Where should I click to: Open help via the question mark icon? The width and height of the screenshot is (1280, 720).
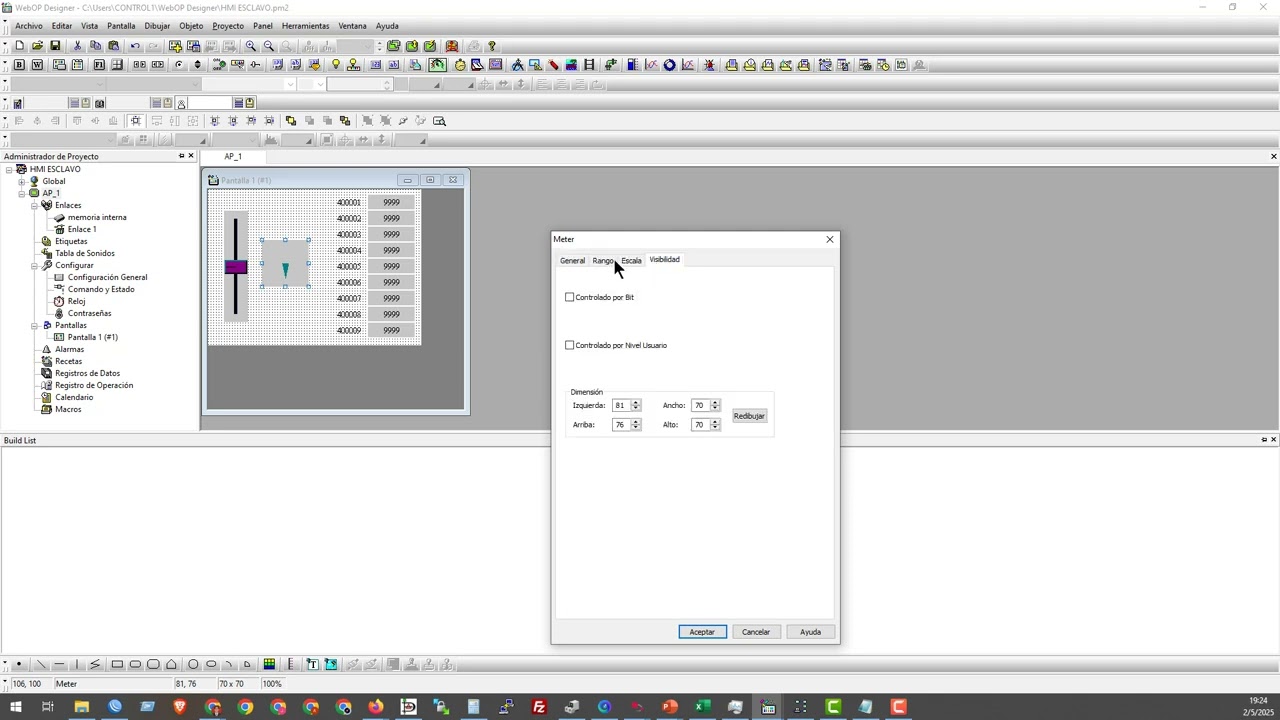491,46
